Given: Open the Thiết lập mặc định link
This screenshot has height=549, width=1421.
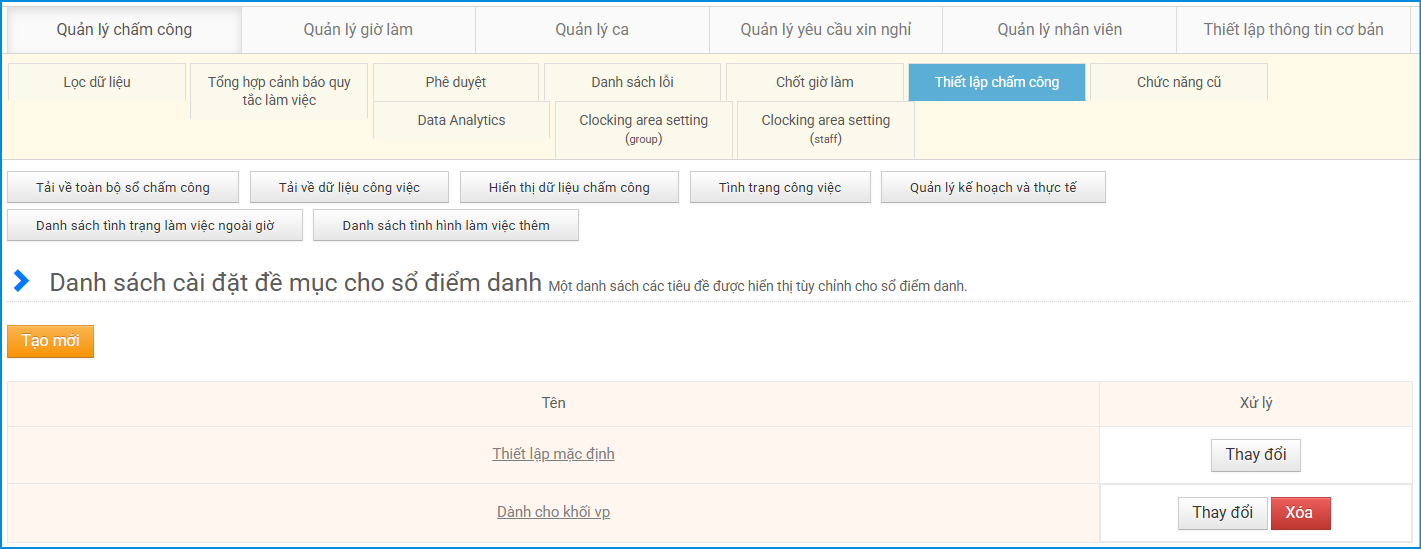Looking at the screenshot, I should point(553,454).
